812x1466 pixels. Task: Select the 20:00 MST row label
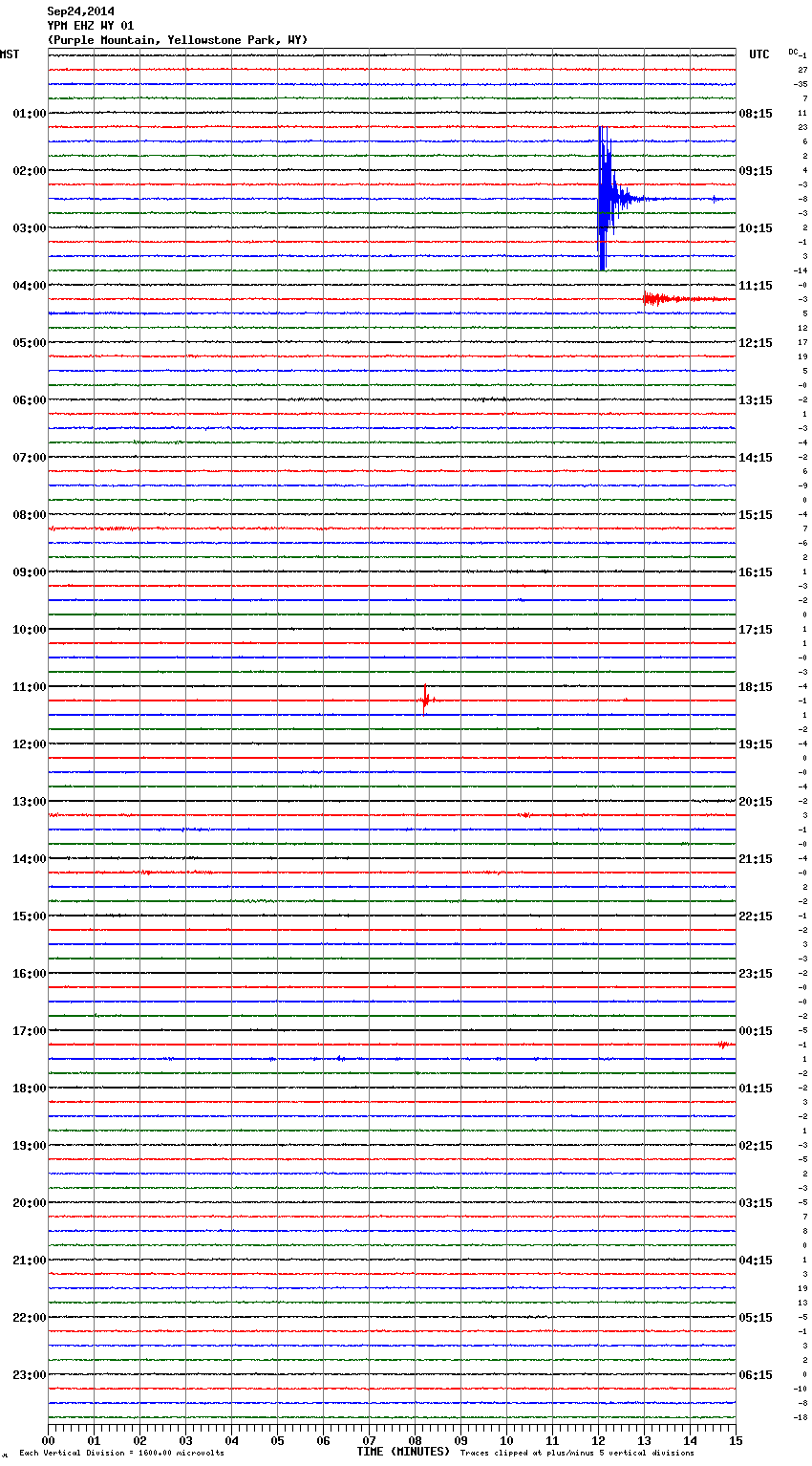29,1203
